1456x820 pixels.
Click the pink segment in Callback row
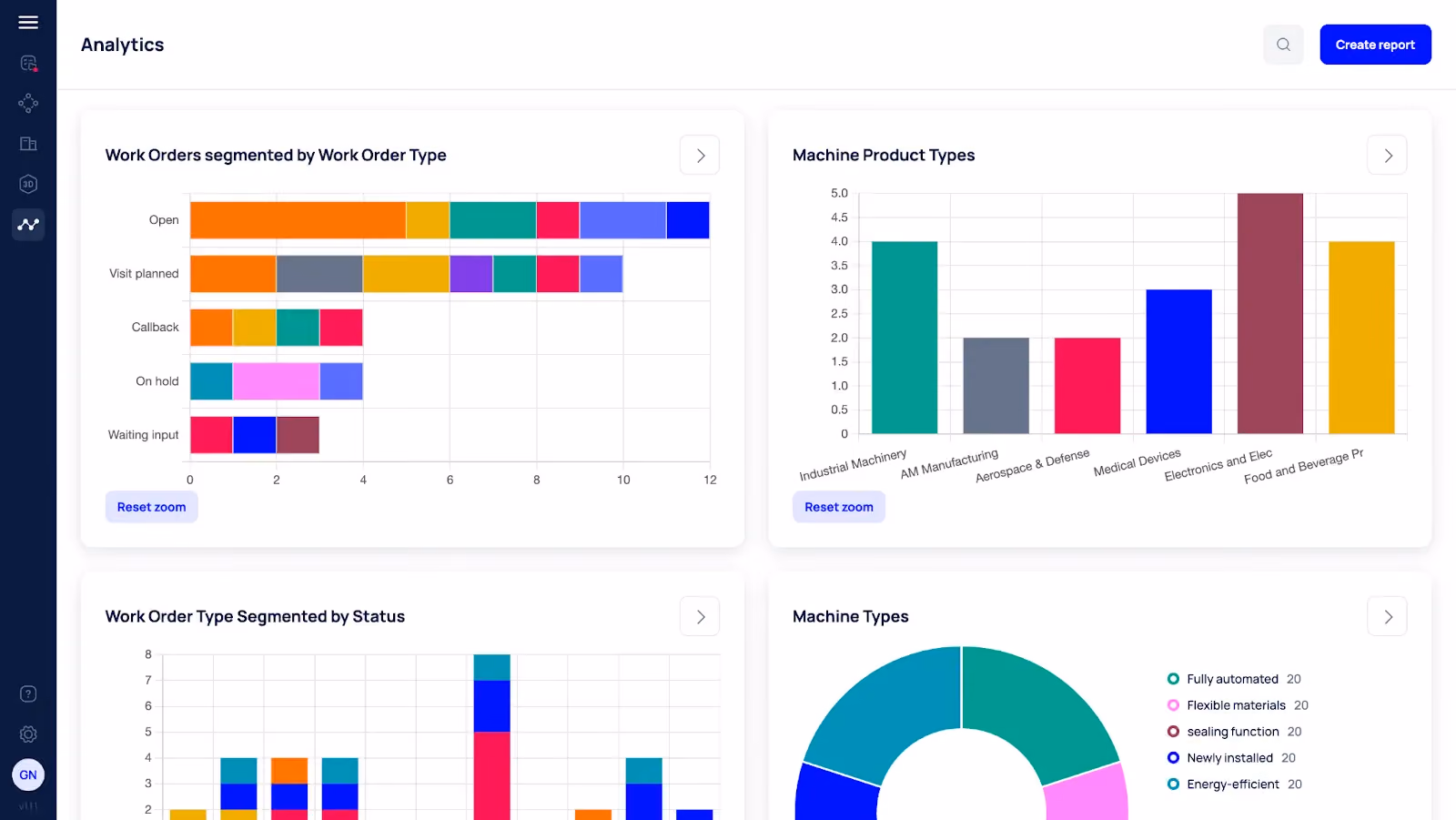point(341,328)
